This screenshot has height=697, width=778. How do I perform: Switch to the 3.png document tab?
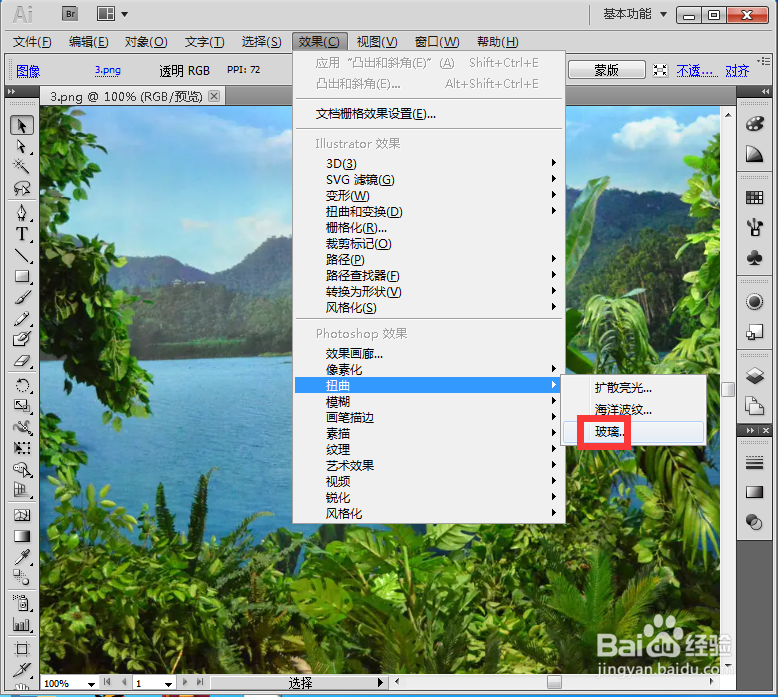(x=126, y=96)
